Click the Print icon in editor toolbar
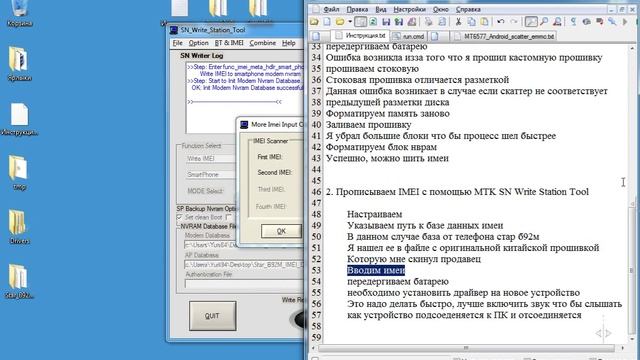The height and width of the screenshot is (360, 640). 428,22
